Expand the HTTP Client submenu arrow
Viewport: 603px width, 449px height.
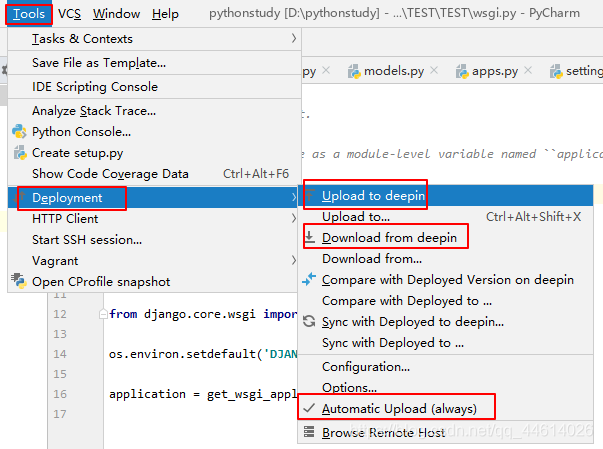[294, 218]
